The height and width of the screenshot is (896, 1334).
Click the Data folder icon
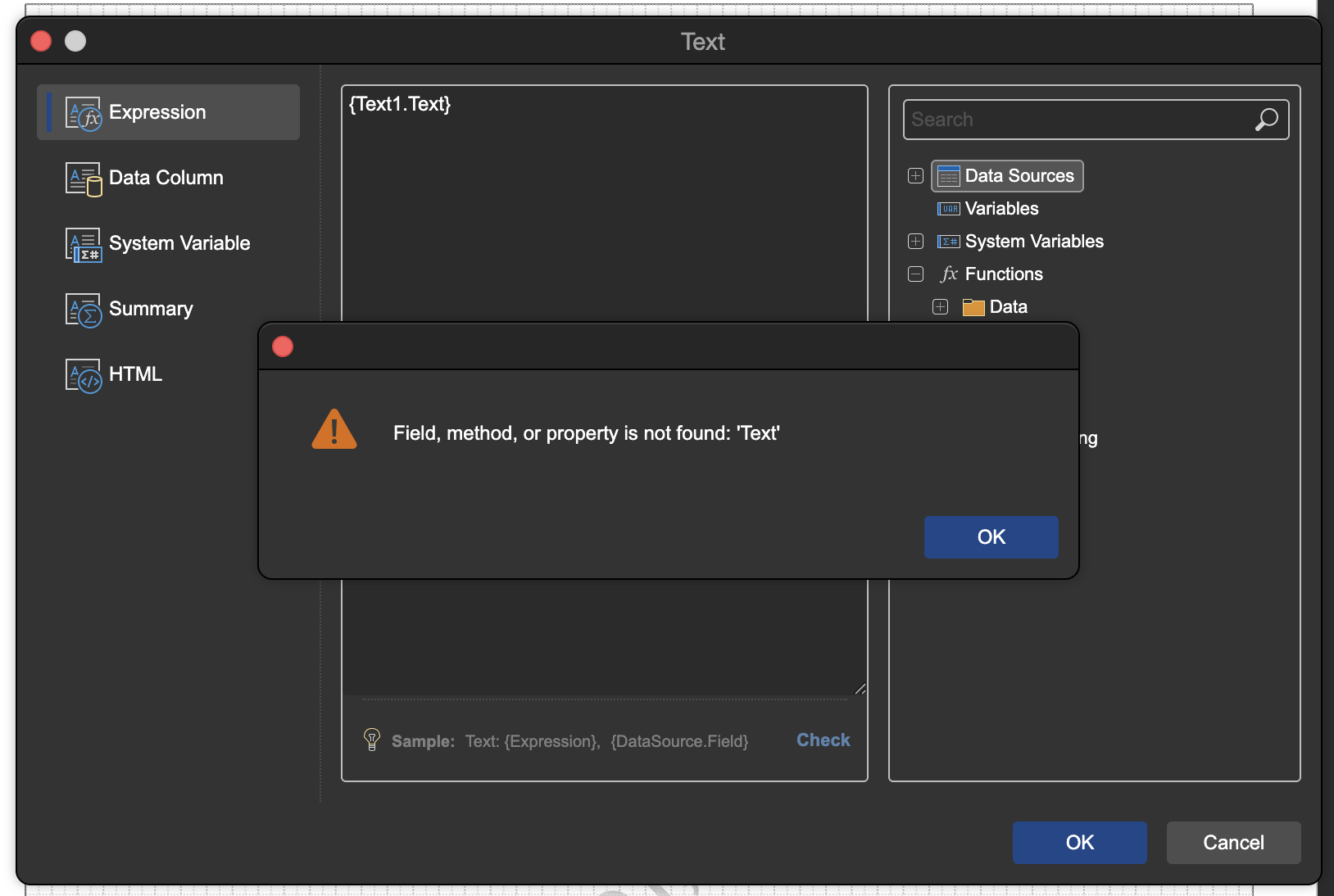[x=973, y=307]
